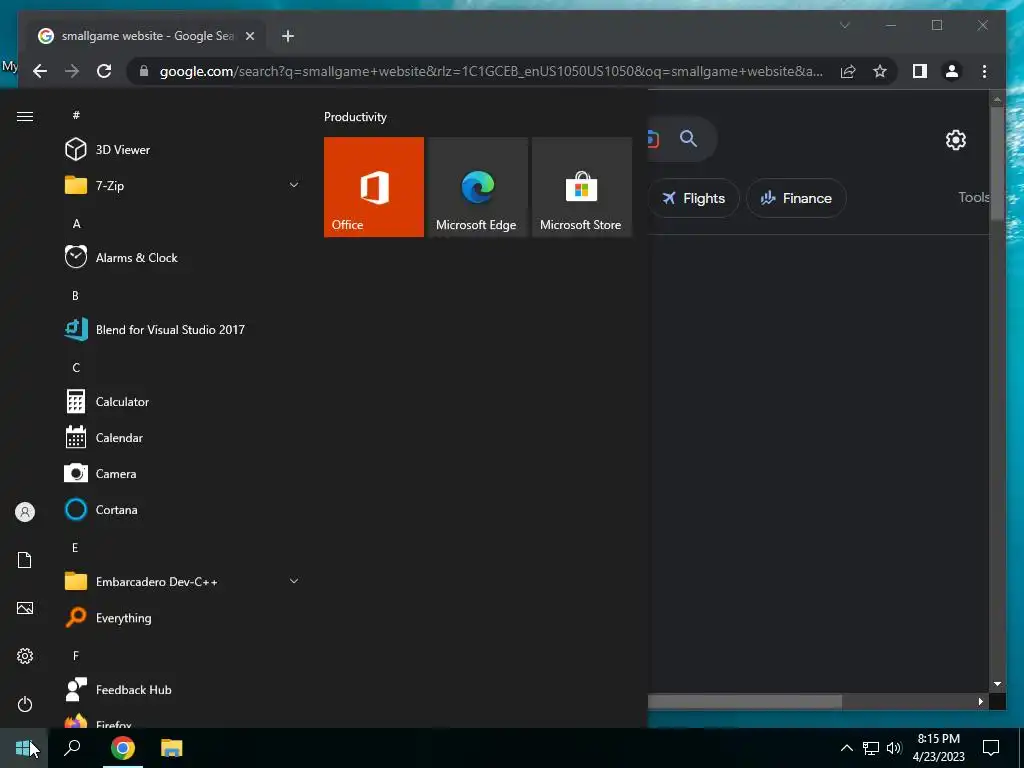Click the Windows Start button

pos(24,748)
